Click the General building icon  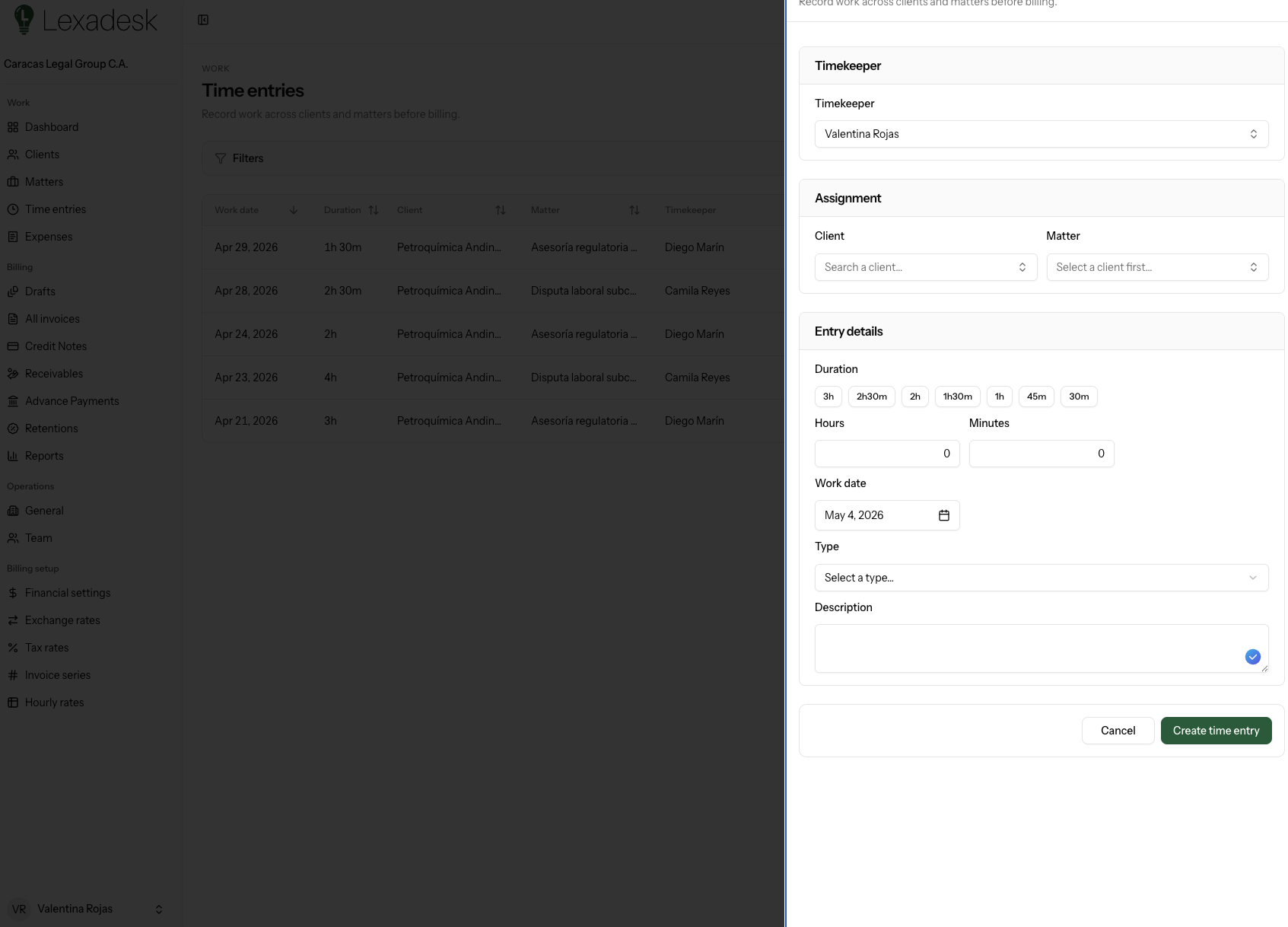point(13,511)
